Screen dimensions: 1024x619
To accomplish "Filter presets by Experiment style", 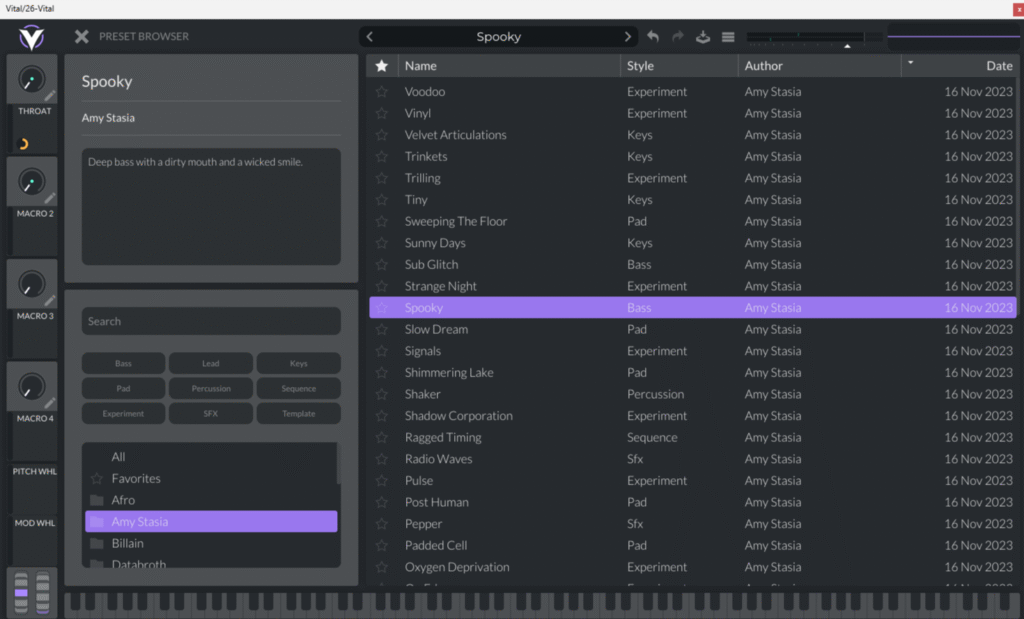I will point(123,413).
